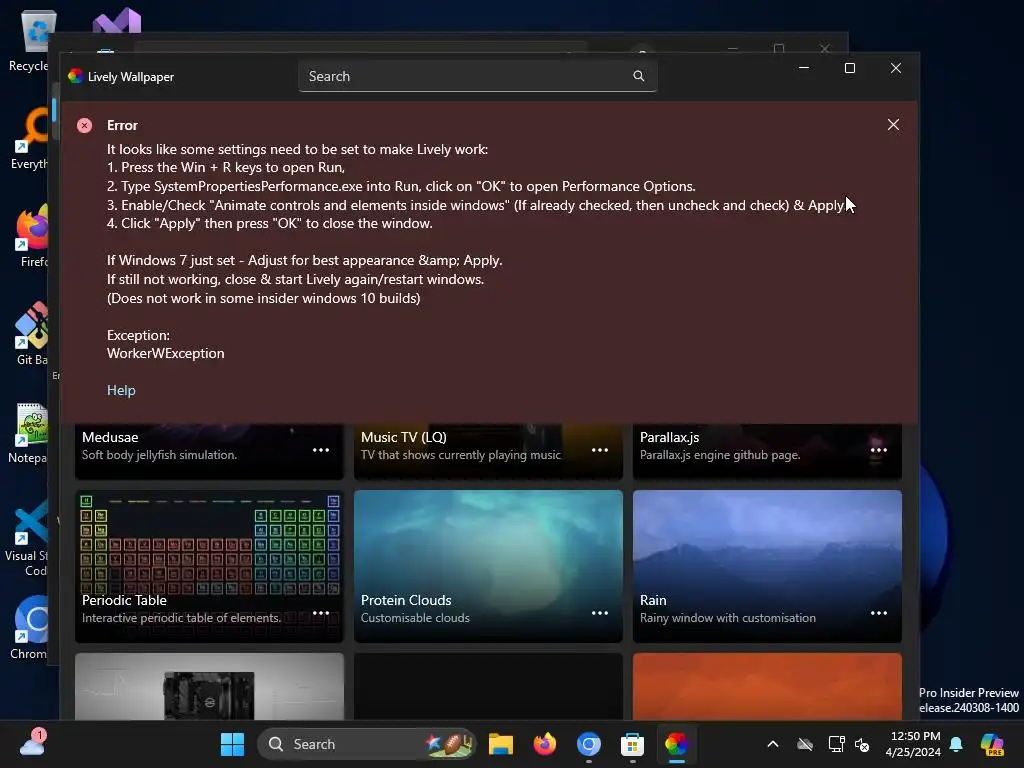Open the Help link in the error message
1024x768 pixels.
(121, 390)
